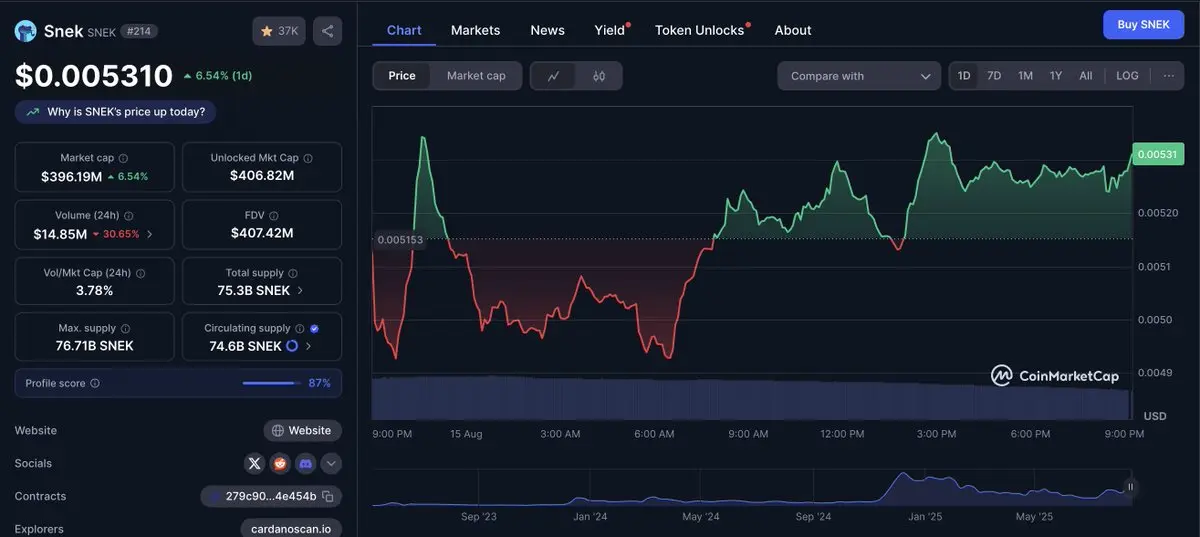Image resolution: width=1200 pixels, height=537 pixels.
Task: Click info icon next to Profile score
Action: coord(95,383)
